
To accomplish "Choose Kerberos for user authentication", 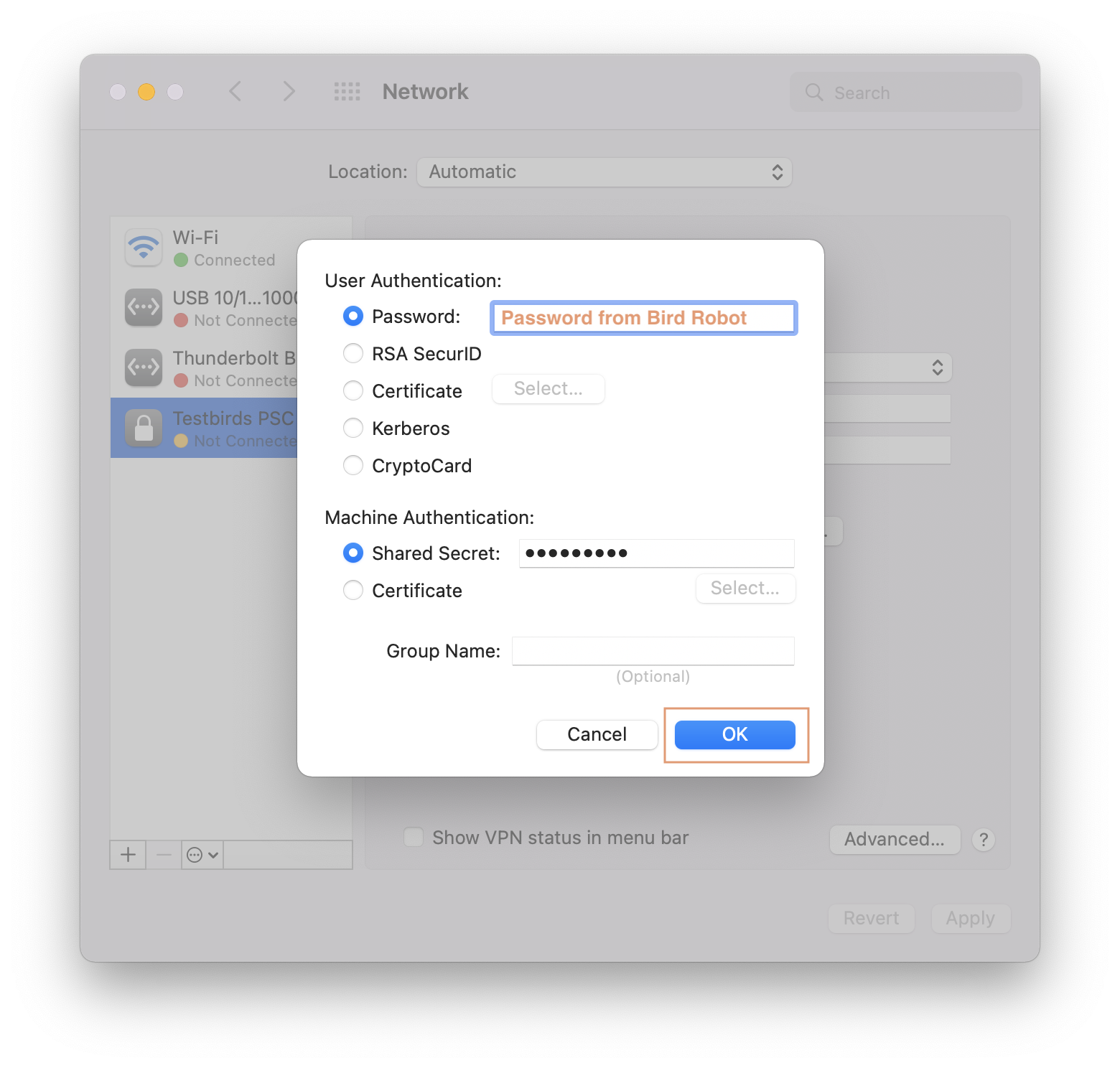I will point(353,428).
